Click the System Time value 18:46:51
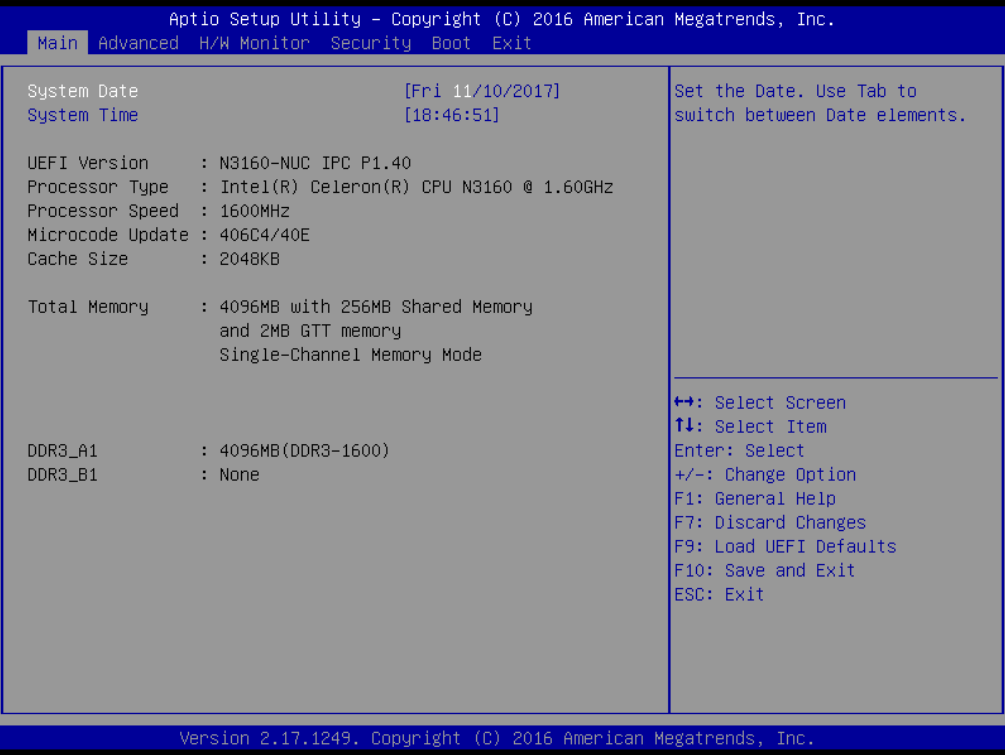The image size is (1005, 755). [451, 115]
